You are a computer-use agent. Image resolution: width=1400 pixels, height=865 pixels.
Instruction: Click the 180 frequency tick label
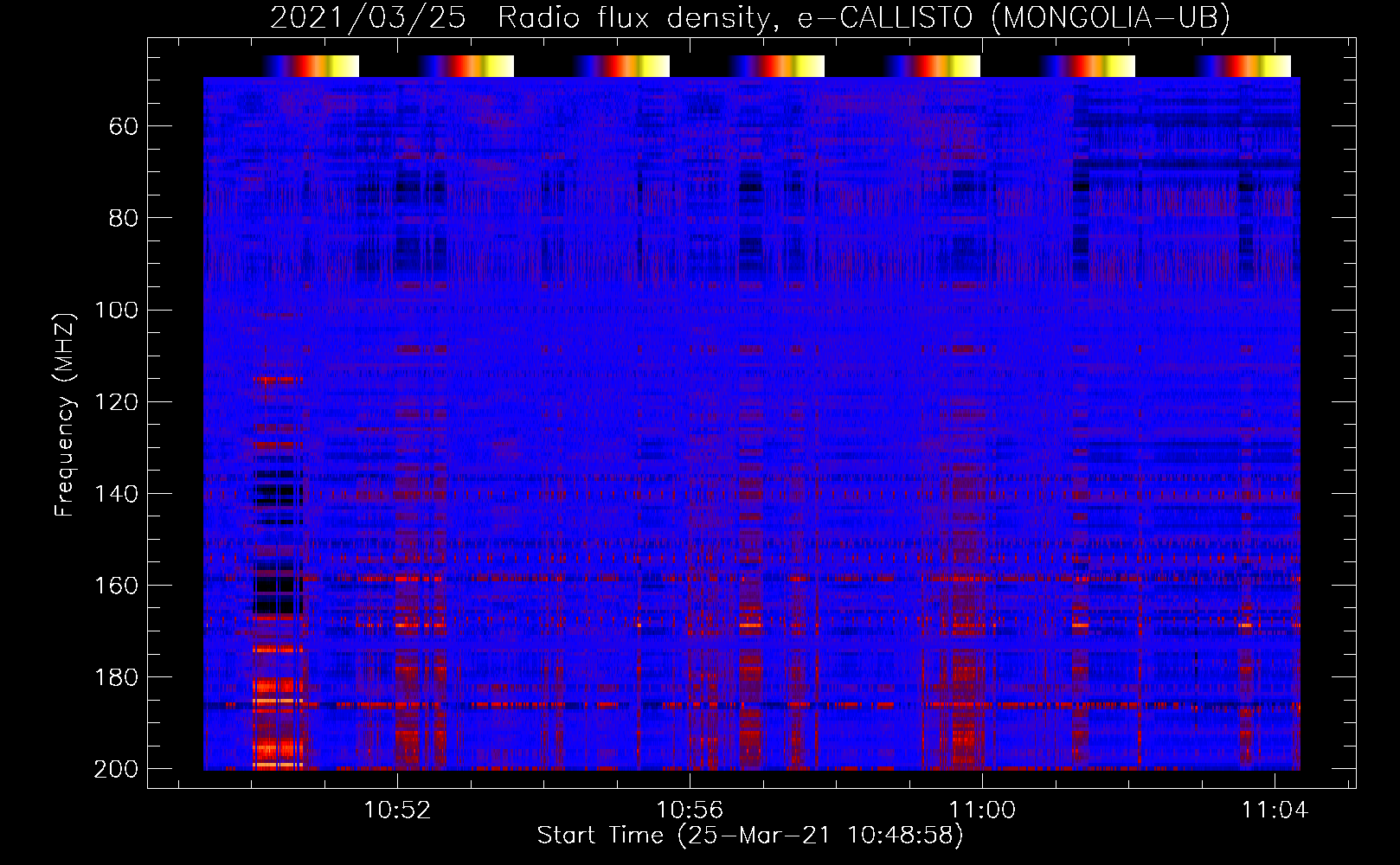[x=116, y=677]
